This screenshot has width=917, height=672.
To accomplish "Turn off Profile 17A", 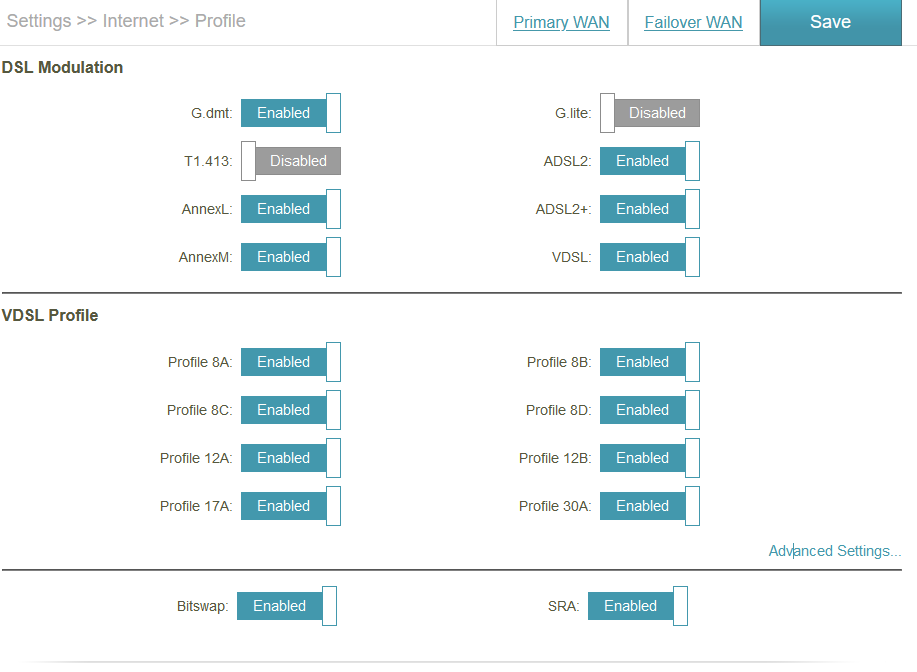I will coord(290,506).
